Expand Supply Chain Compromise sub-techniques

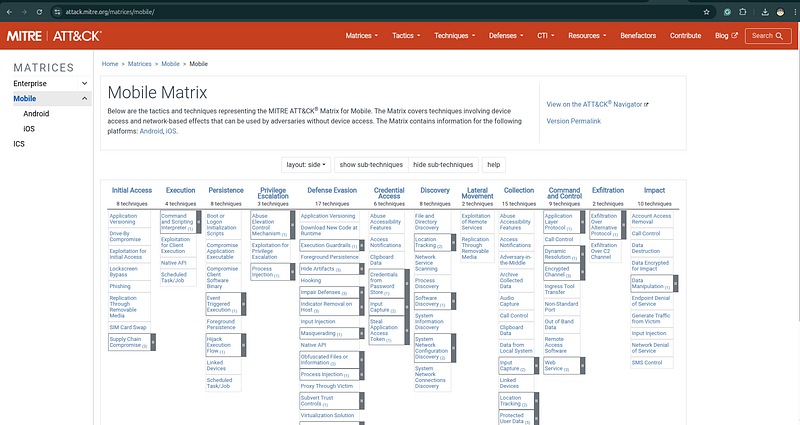[x=153, y=342]
